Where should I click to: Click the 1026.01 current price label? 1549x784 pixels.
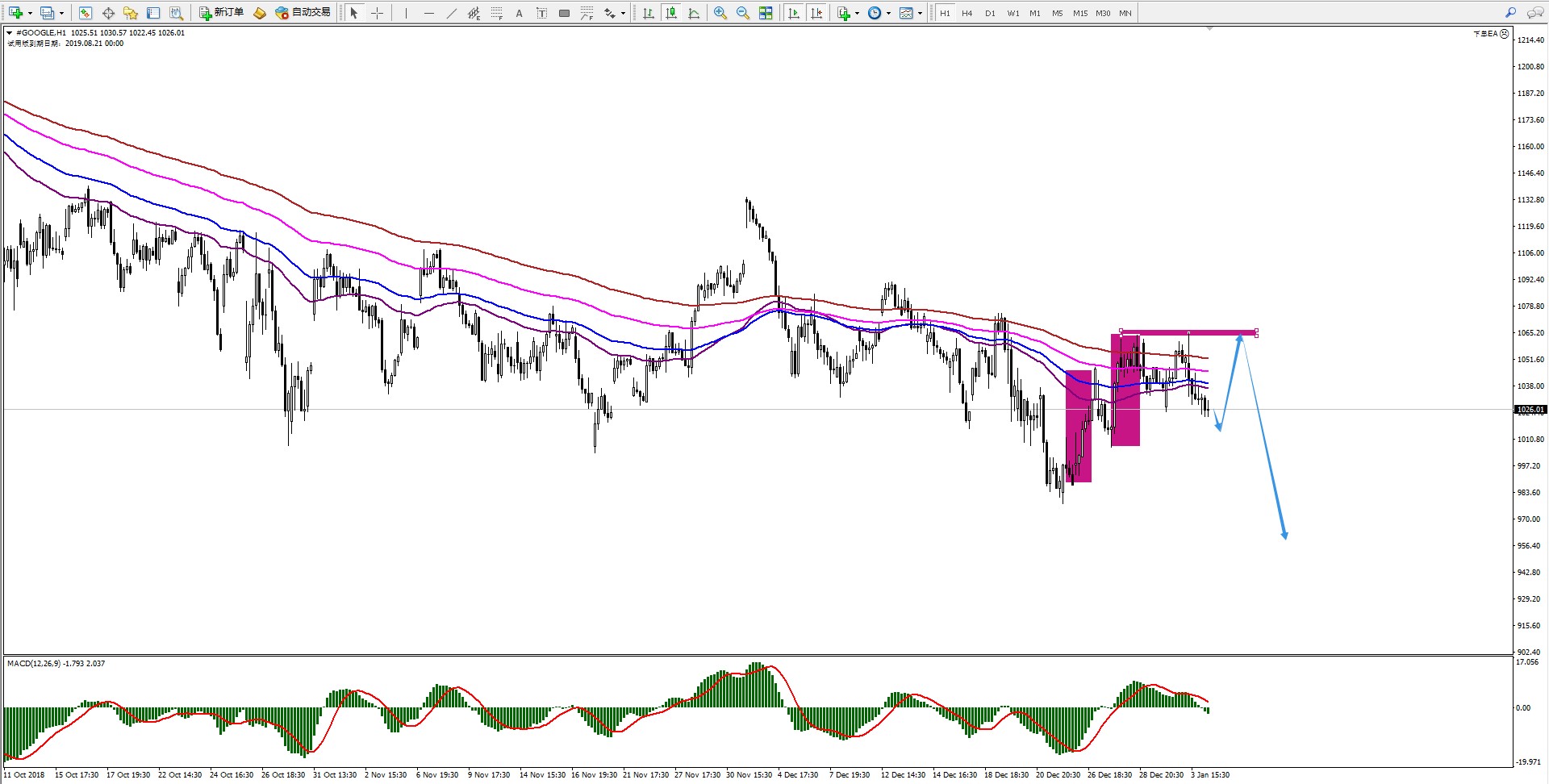[1530, 410]
